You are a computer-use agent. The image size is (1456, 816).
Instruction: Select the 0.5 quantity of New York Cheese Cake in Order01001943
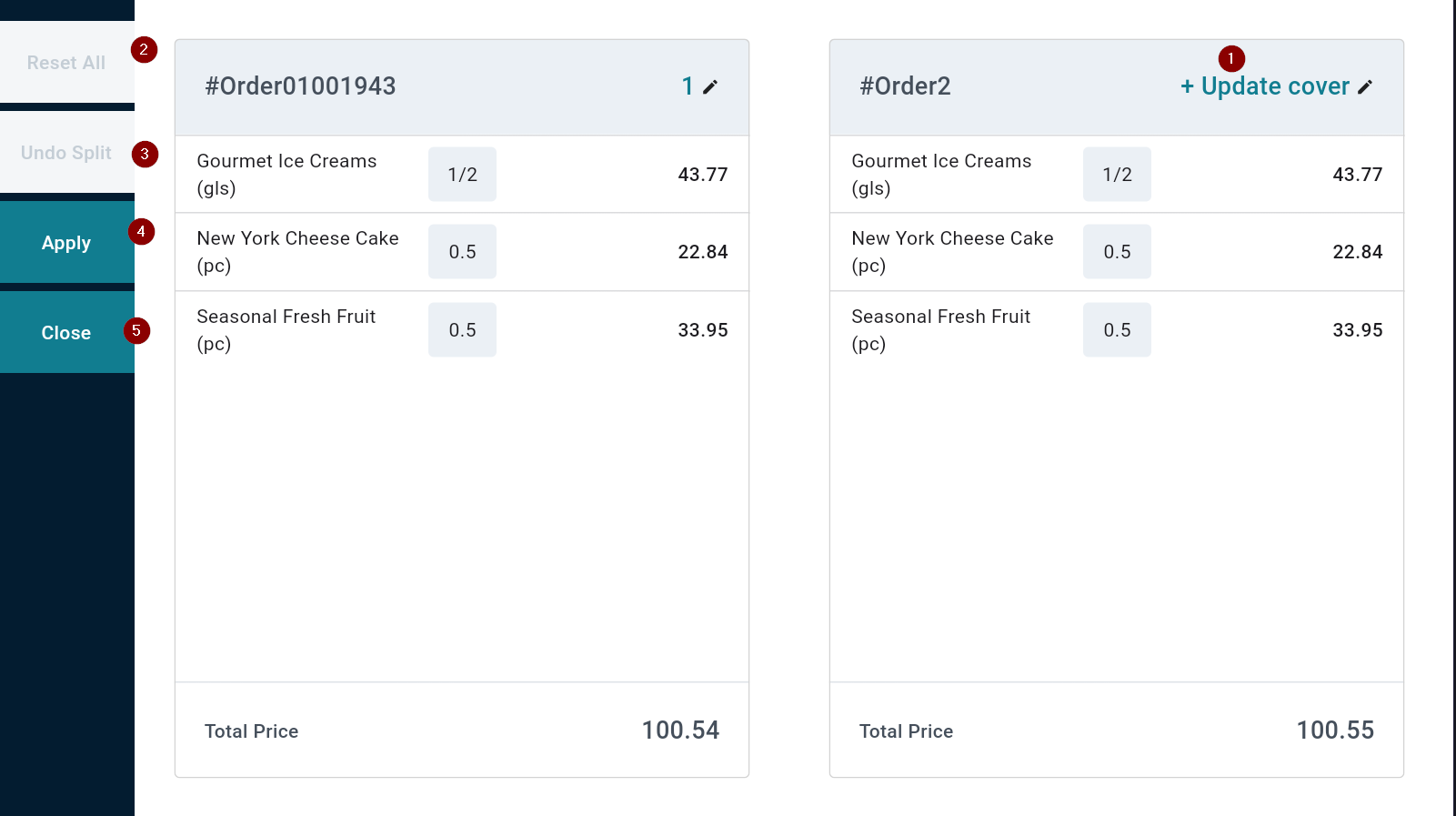click(462, 252)
